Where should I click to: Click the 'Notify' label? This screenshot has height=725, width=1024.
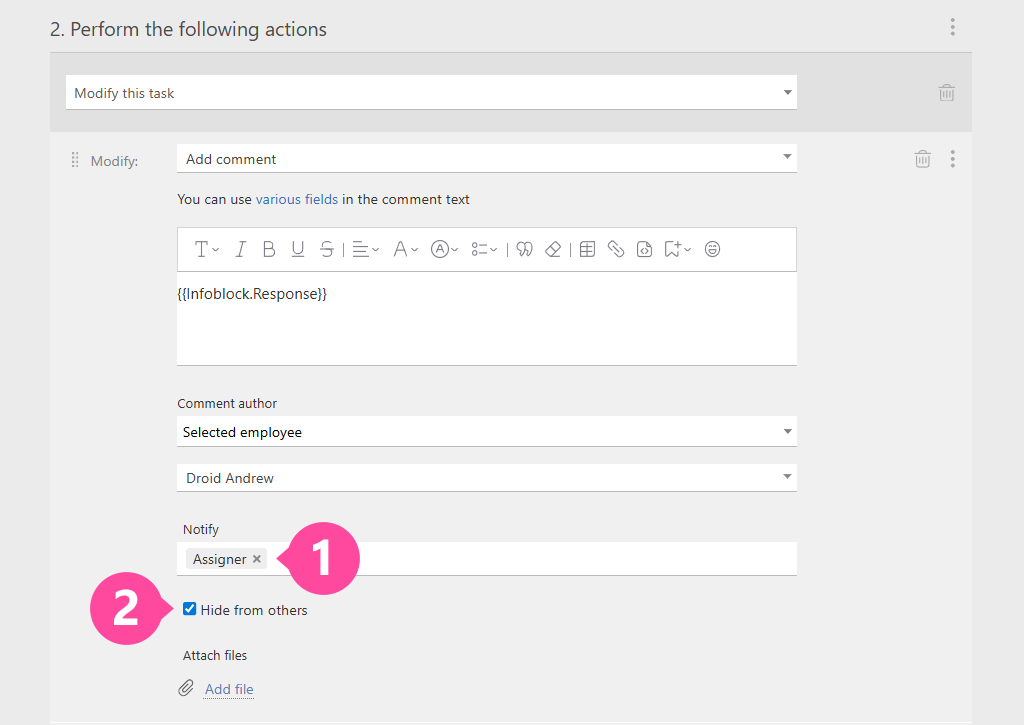pos(200,529)
